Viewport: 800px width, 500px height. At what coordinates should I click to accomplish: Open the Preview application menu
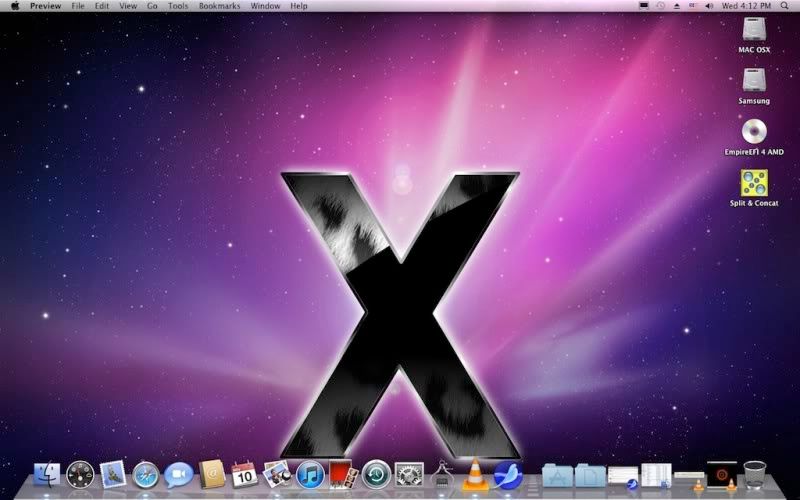[x=45, y=6]
